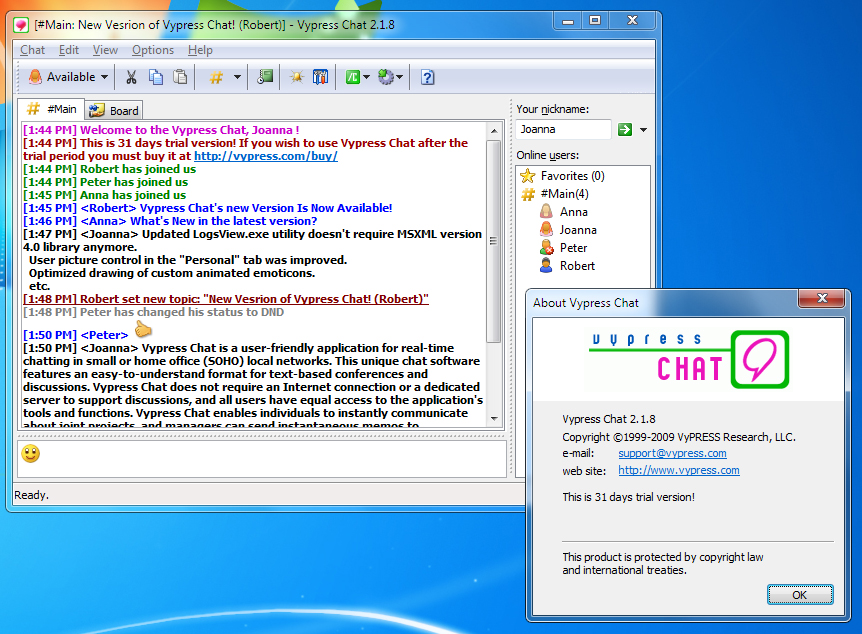Viewport: 862px width, 634px height.
Task: Click the green arrow beside the nickname field
Action: pos(625,130)
